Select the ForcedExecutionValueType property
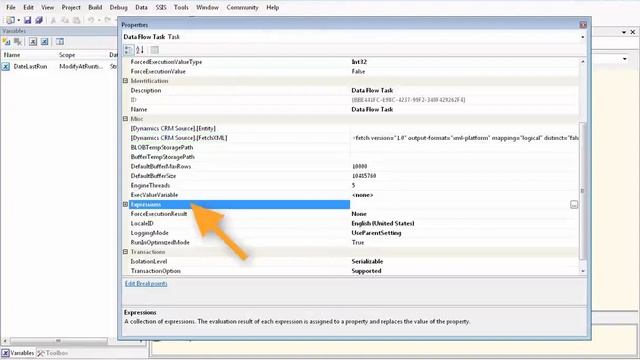Image resolution: width=640 pixels, height=360 pixels. coord(166,62)
